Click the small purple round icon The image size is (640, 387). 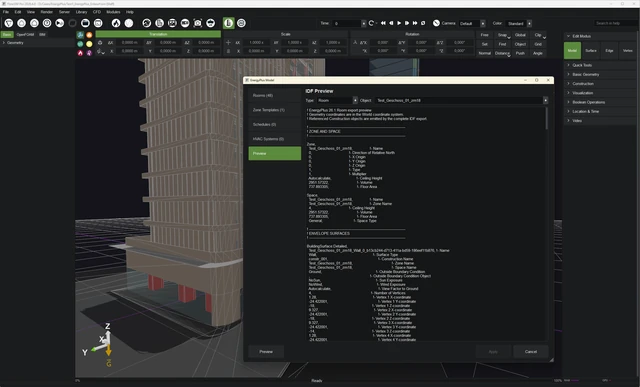89,53
